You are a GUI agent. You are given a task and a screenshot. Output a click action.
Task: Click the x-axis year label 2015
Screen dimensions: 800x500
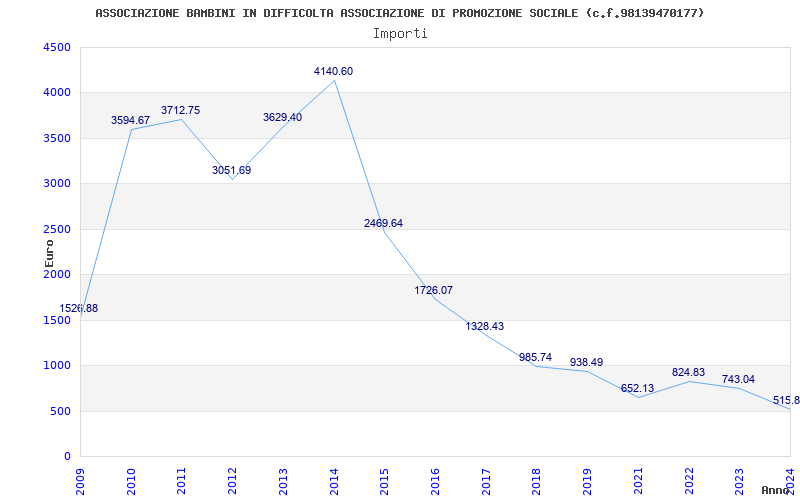coord(384,482)
